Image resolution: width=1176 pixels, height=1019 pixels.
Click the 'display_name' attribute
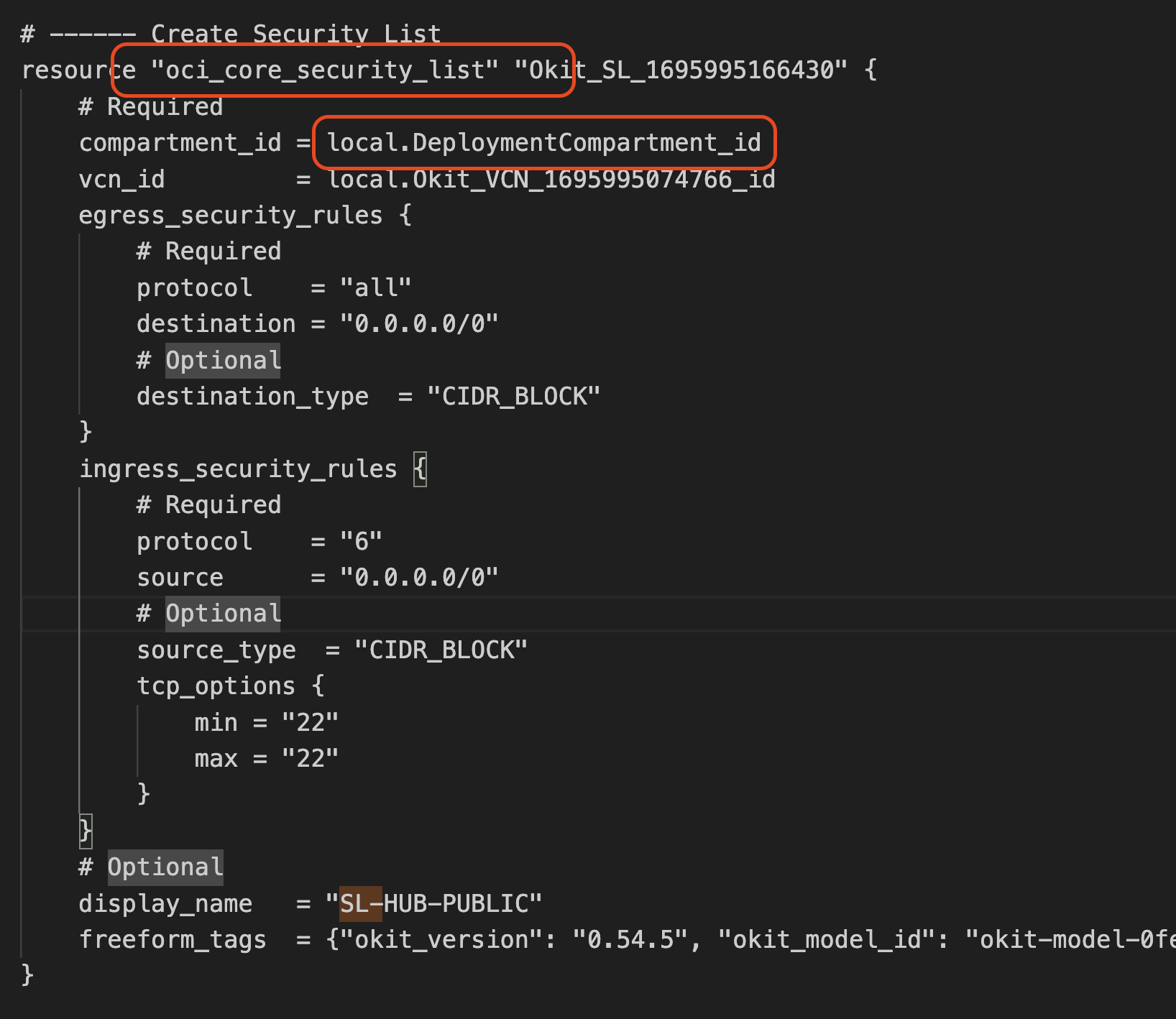point(165,903)
